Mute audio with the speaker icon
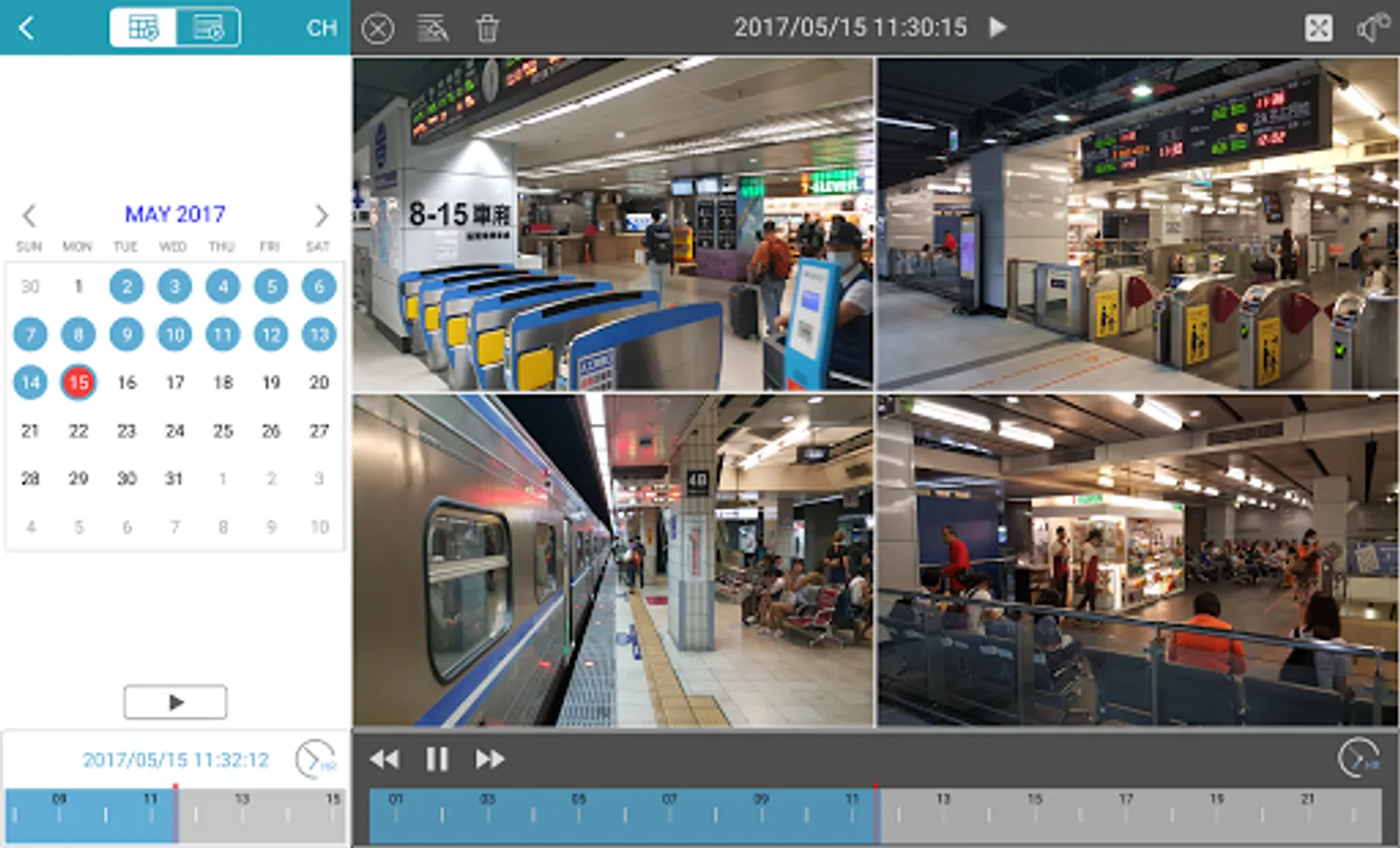Viewport: 1400px width, 848px height. coord(1372,28)
